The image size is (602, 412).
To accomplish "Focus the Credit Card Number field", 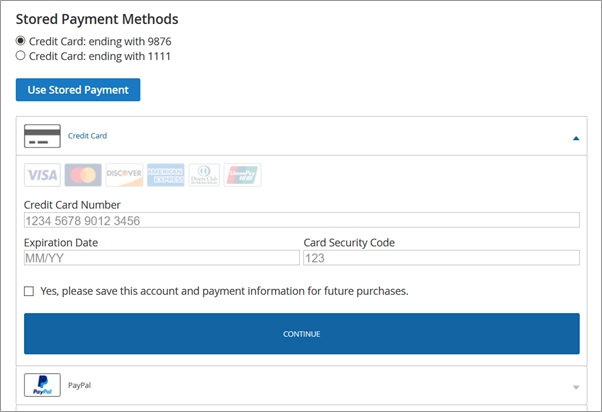I will tap(301, 221).
